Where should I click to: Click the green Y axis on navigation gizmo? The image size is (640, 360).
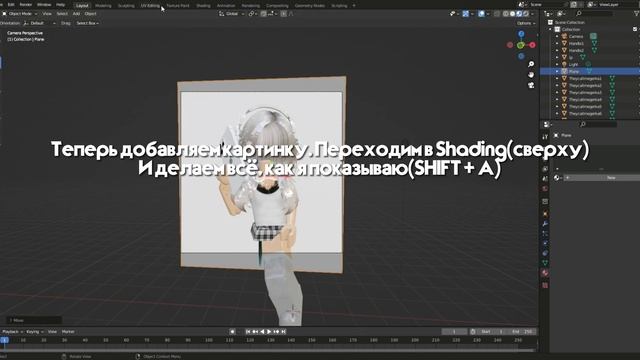pyautogui.click(x=521, y=45)
